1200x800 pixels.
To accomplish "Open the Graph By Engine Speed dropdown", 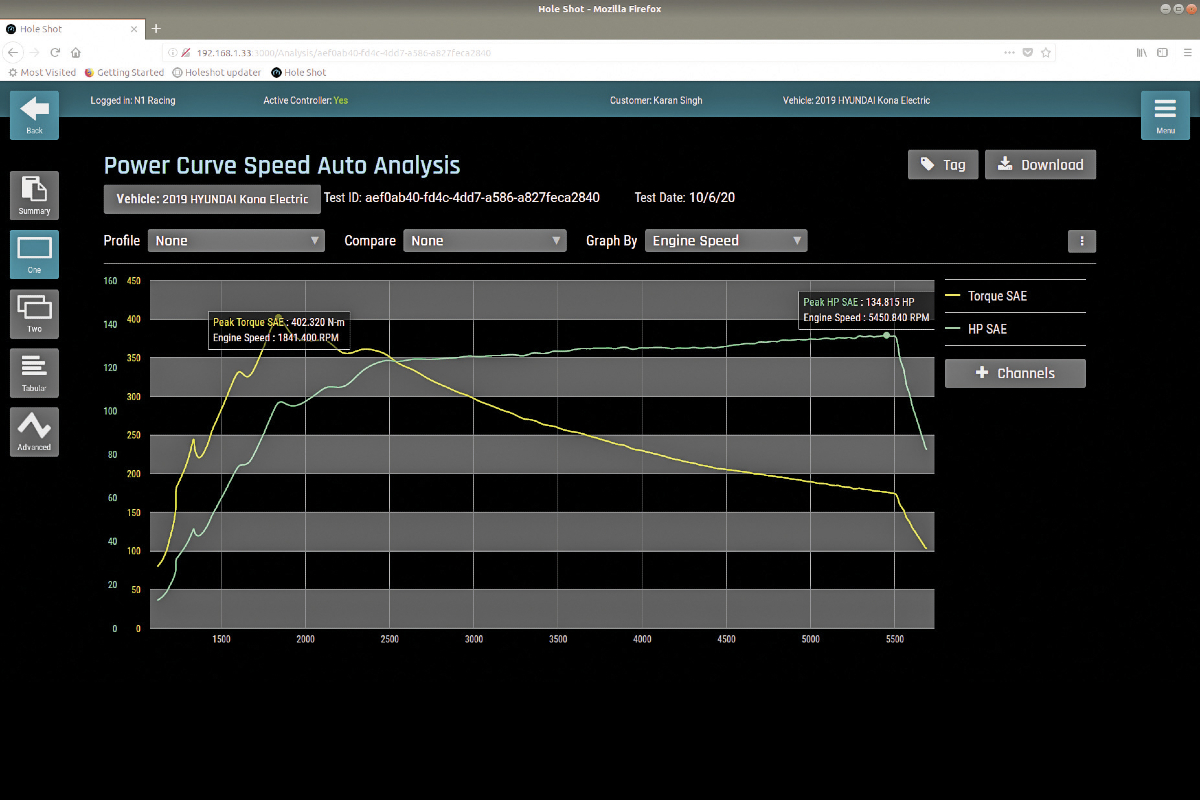I will click(x=726, y=241).
